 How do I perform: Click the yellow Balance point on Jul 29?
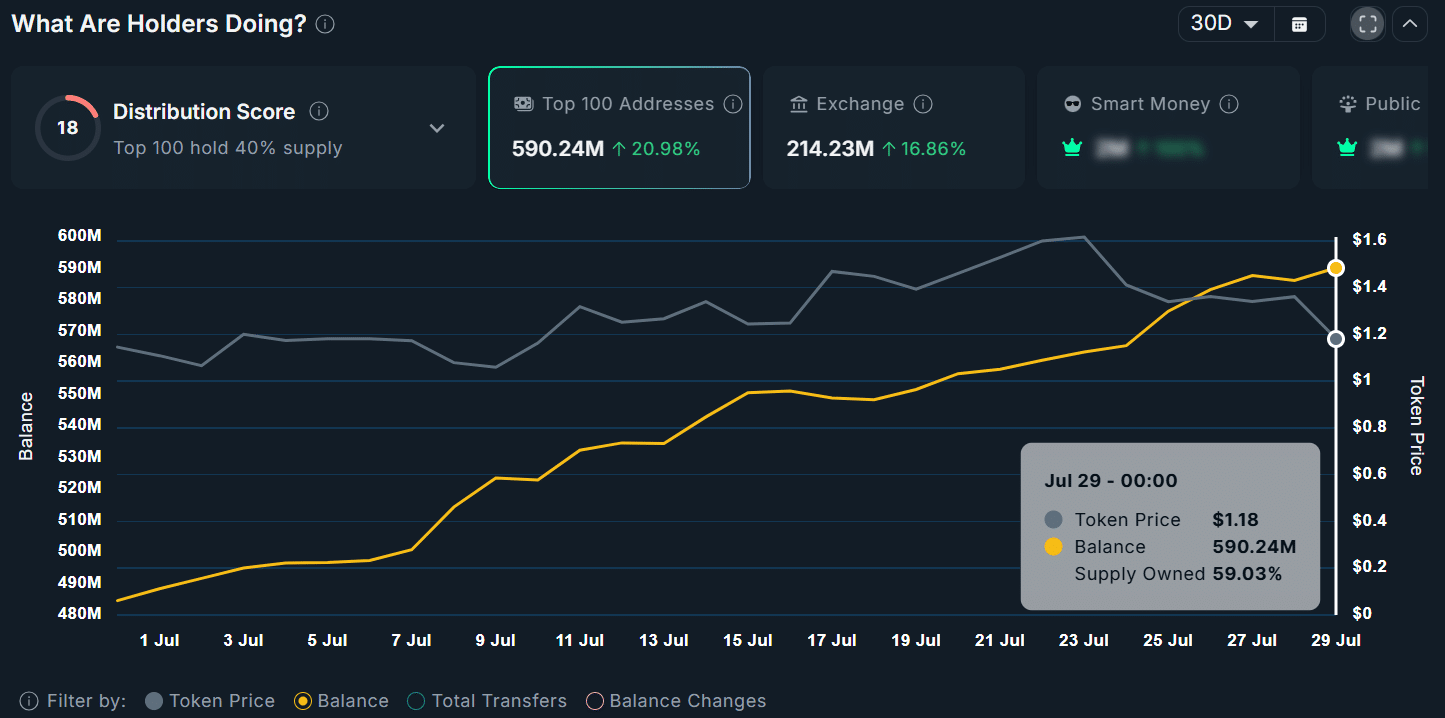click(x=1335, y=268)
